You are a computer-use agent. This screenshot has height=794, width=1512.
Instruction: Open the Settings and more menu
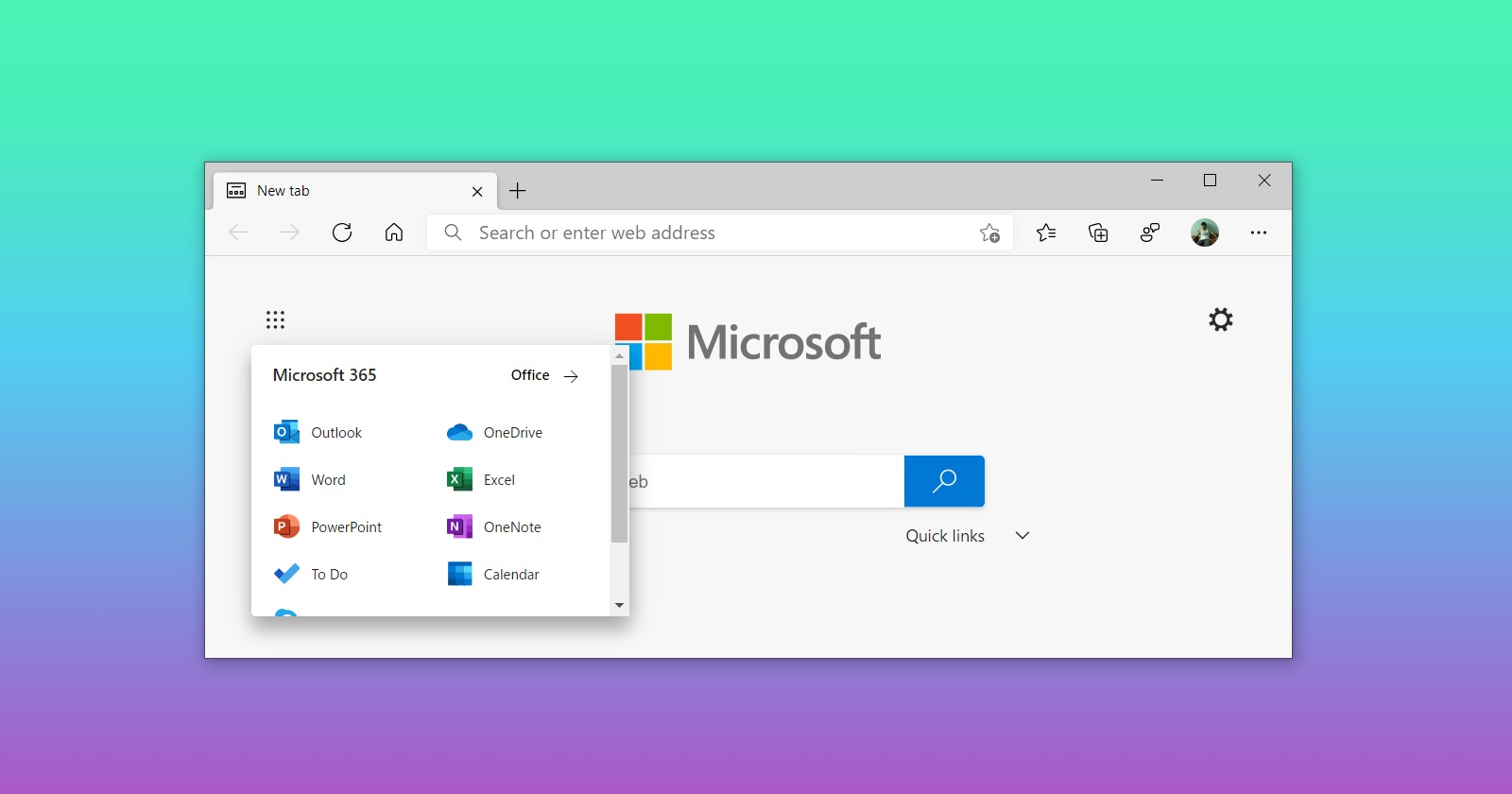click(x=1259, y=233)
